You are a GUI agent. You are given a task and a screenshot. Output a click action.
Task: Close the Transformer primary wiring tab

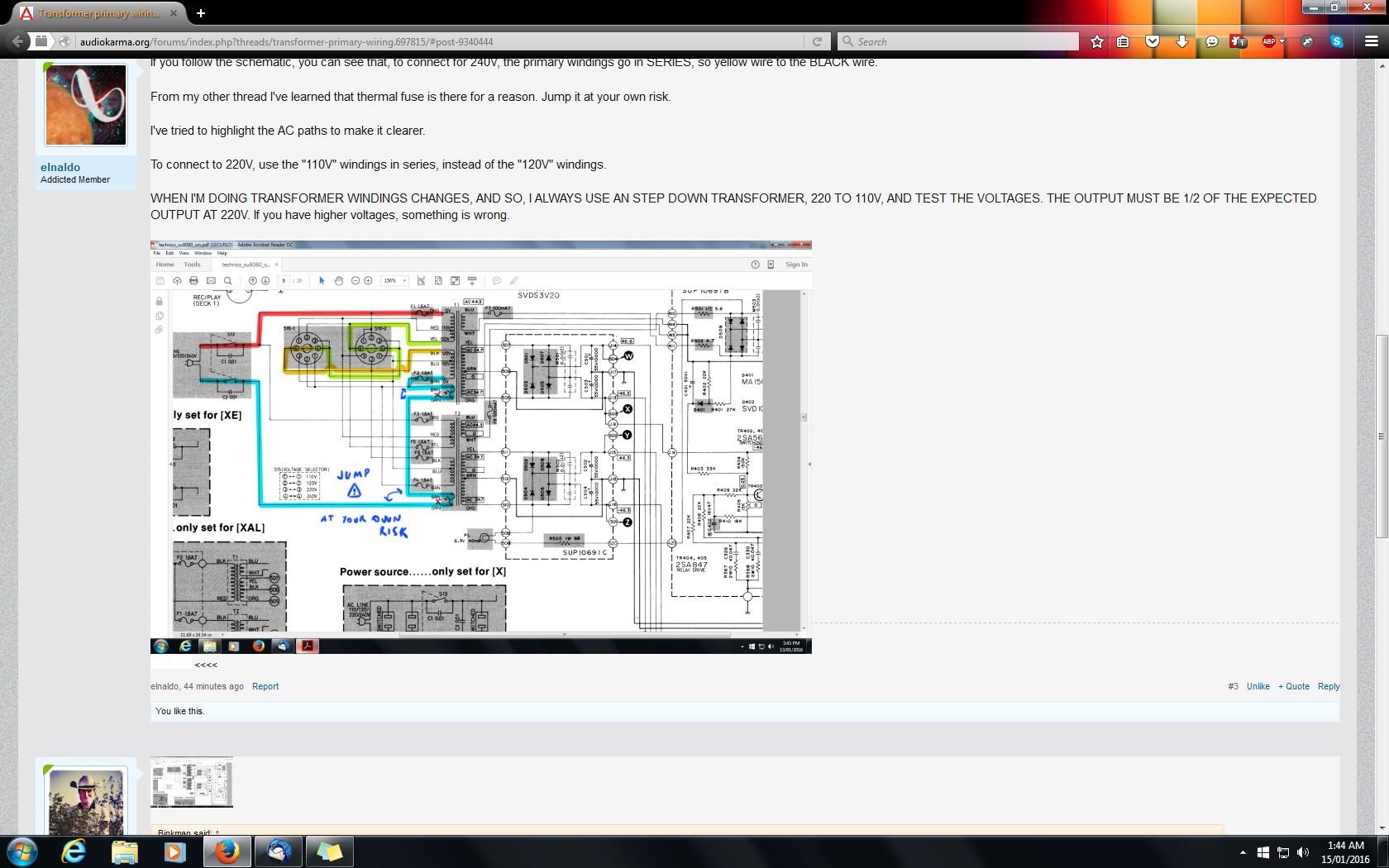coord(174,13)
